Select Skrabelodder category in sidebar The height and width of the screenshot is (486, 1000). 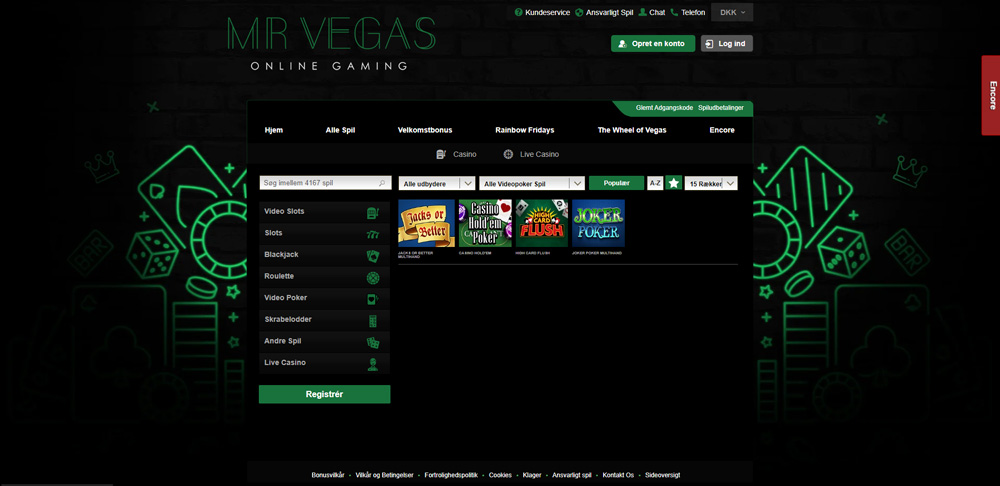click(x=325, y=320)
